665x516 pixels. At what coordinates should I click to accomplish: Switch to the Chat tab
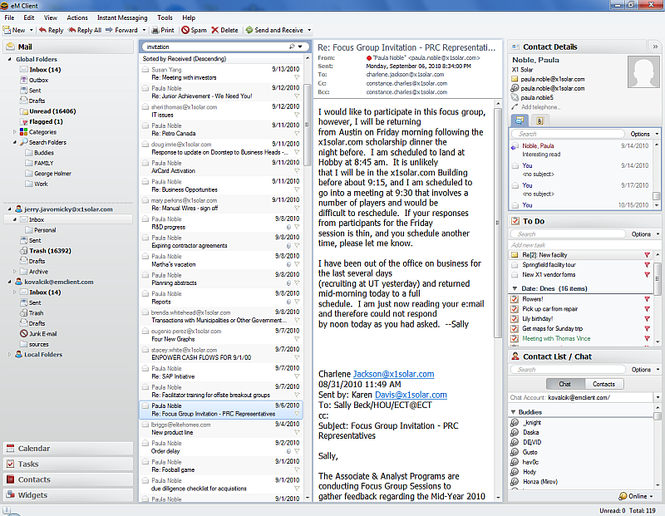click(x=565, y=384)
